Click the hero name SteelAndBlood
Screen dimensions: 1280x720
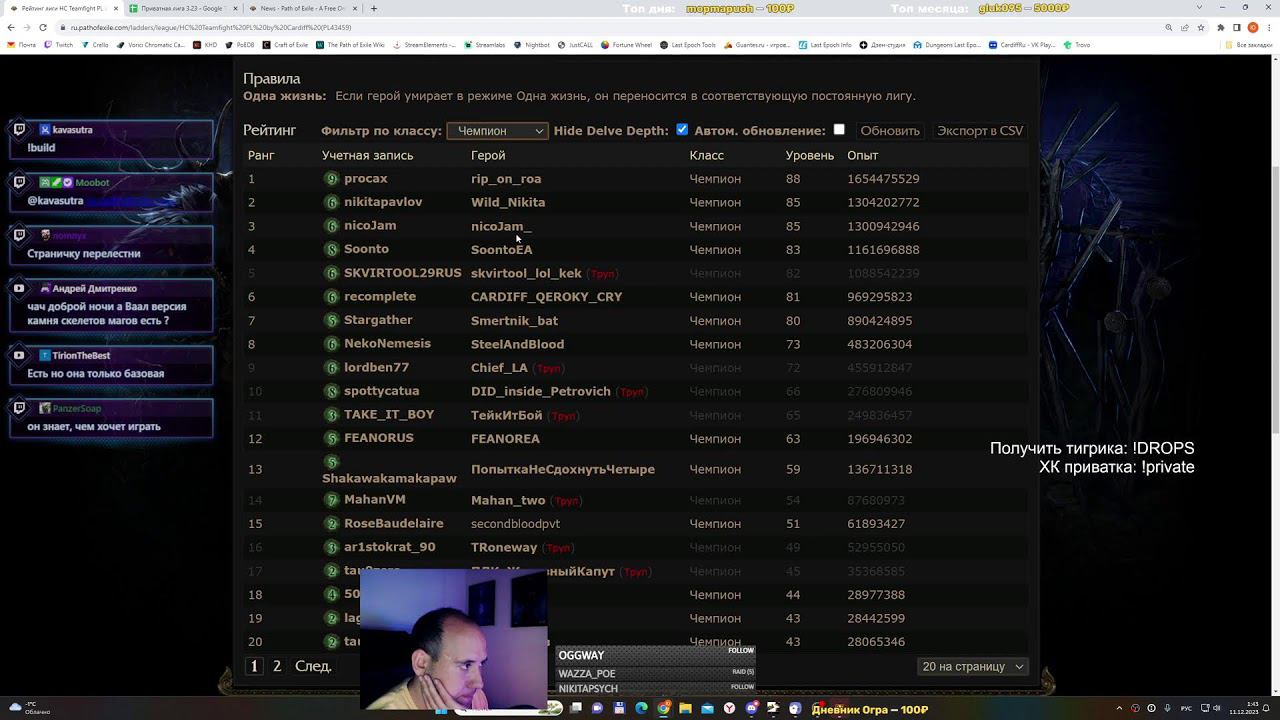[x=517, y=344]
